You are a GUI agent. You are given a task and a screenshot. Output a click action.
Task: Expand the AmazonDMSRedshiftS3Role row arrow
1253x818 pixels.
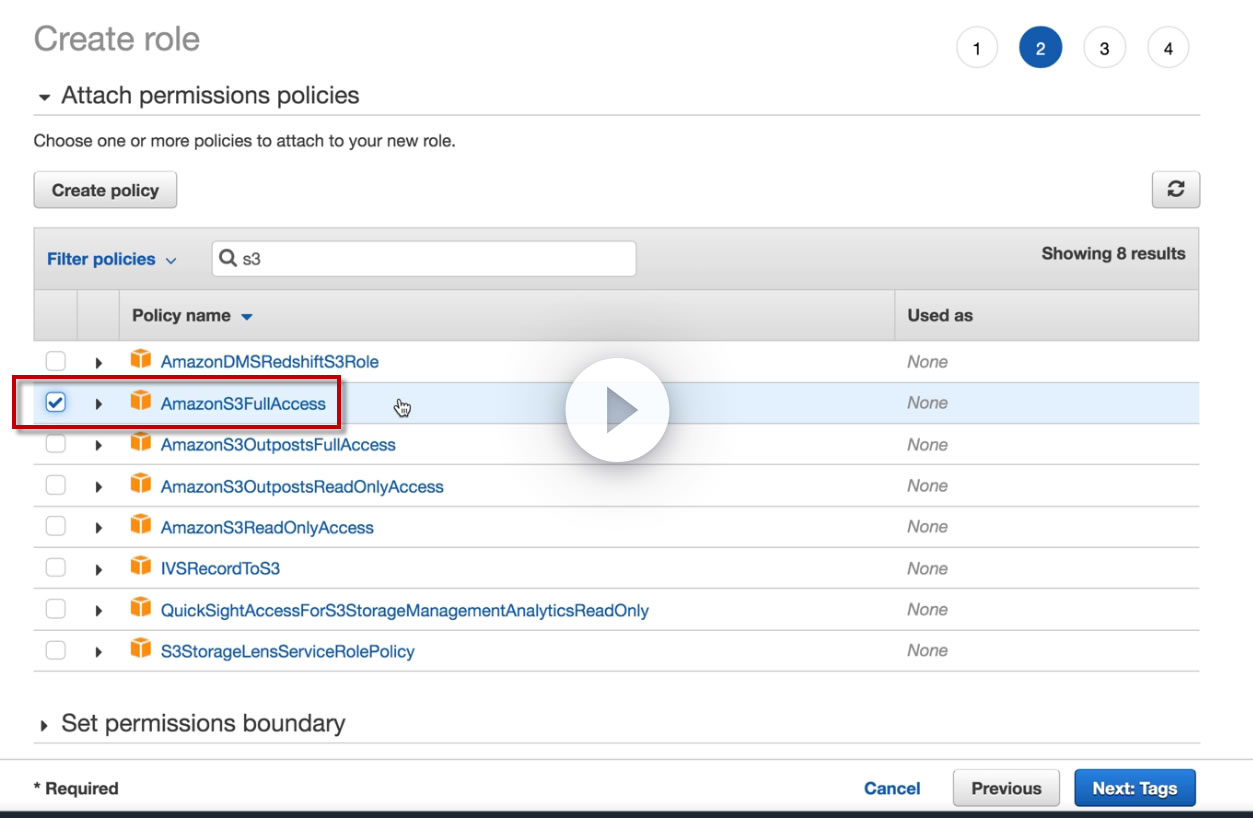[98, 362]
